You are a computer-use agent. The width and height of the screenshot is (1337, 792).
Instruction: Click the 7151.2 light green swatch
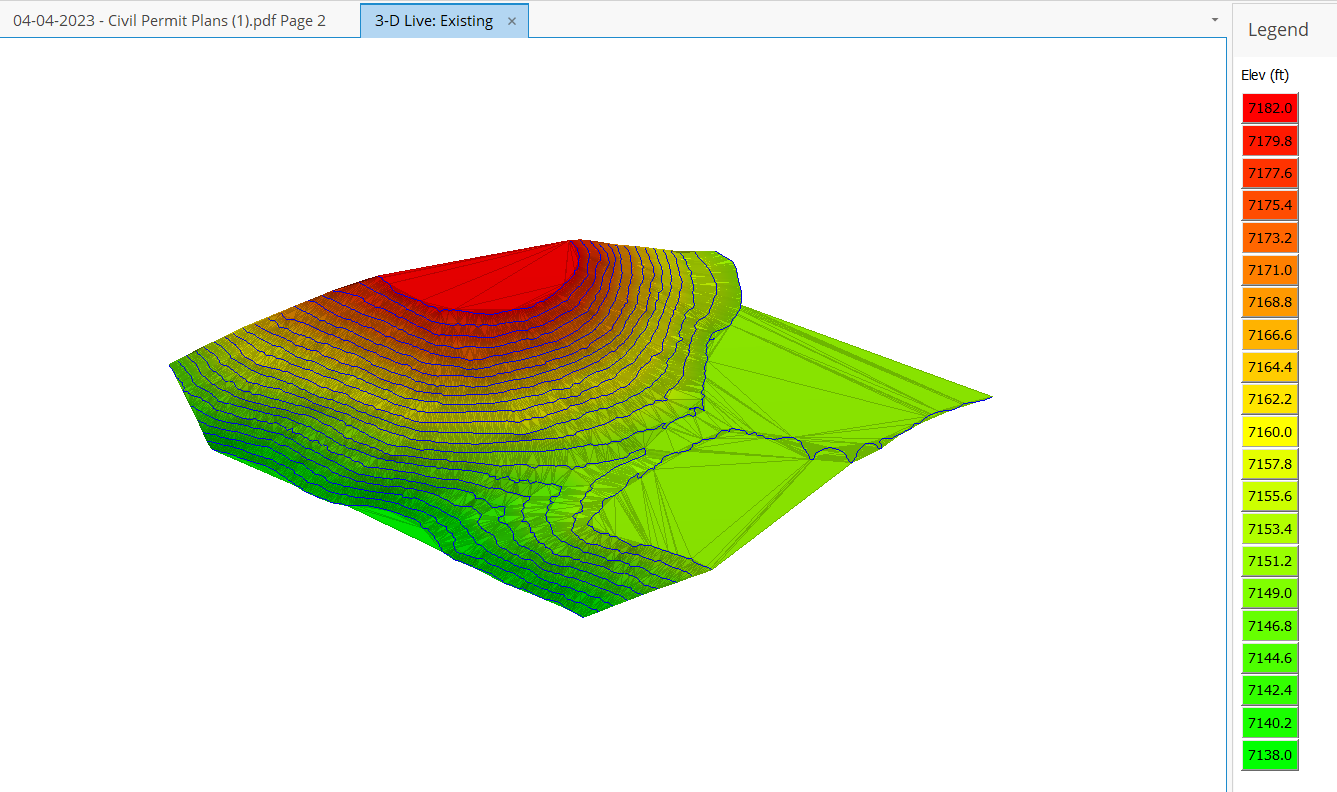click(1270, 561)
